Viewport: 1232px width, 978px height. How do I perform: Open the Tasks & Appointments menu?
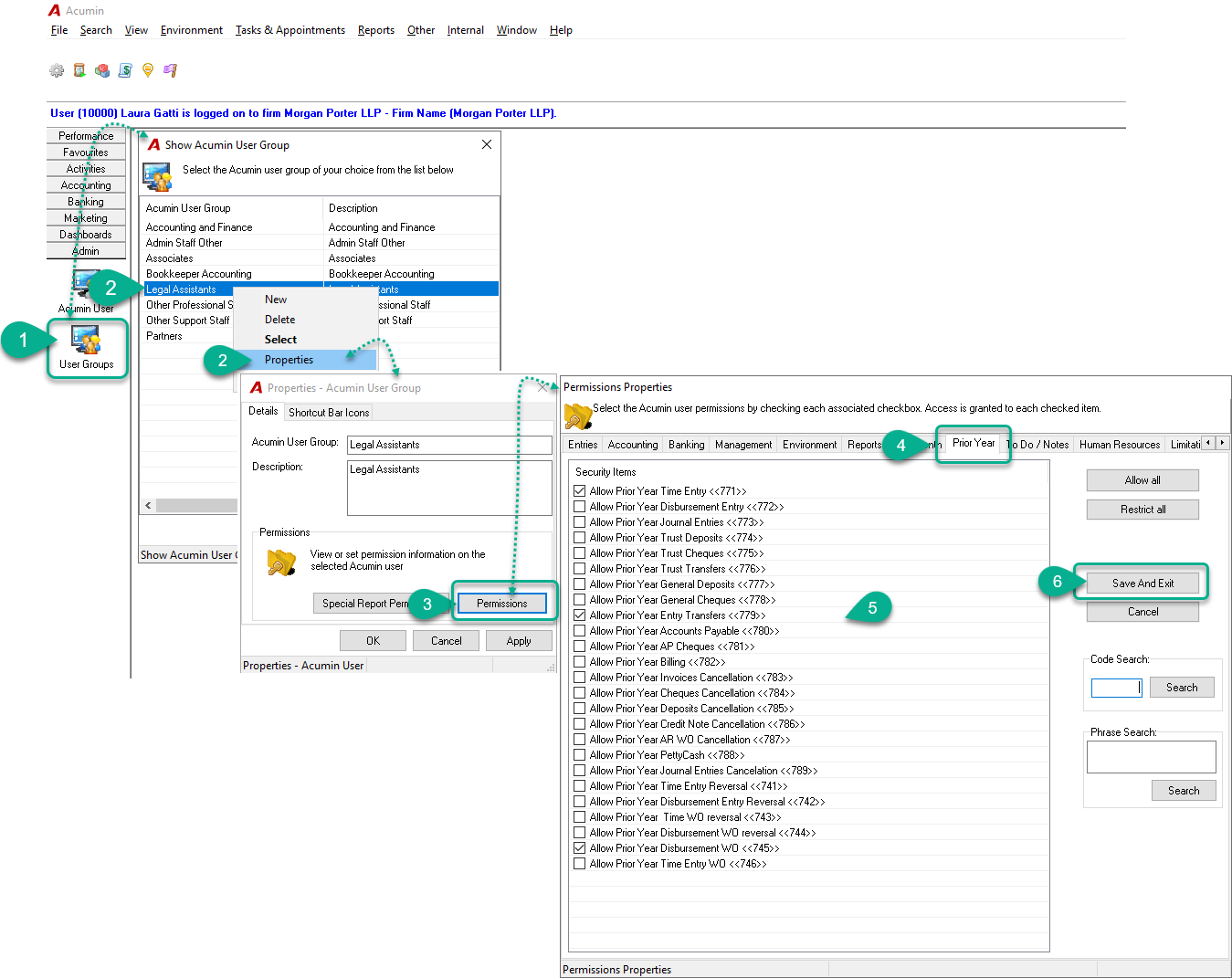coord(290,30)
